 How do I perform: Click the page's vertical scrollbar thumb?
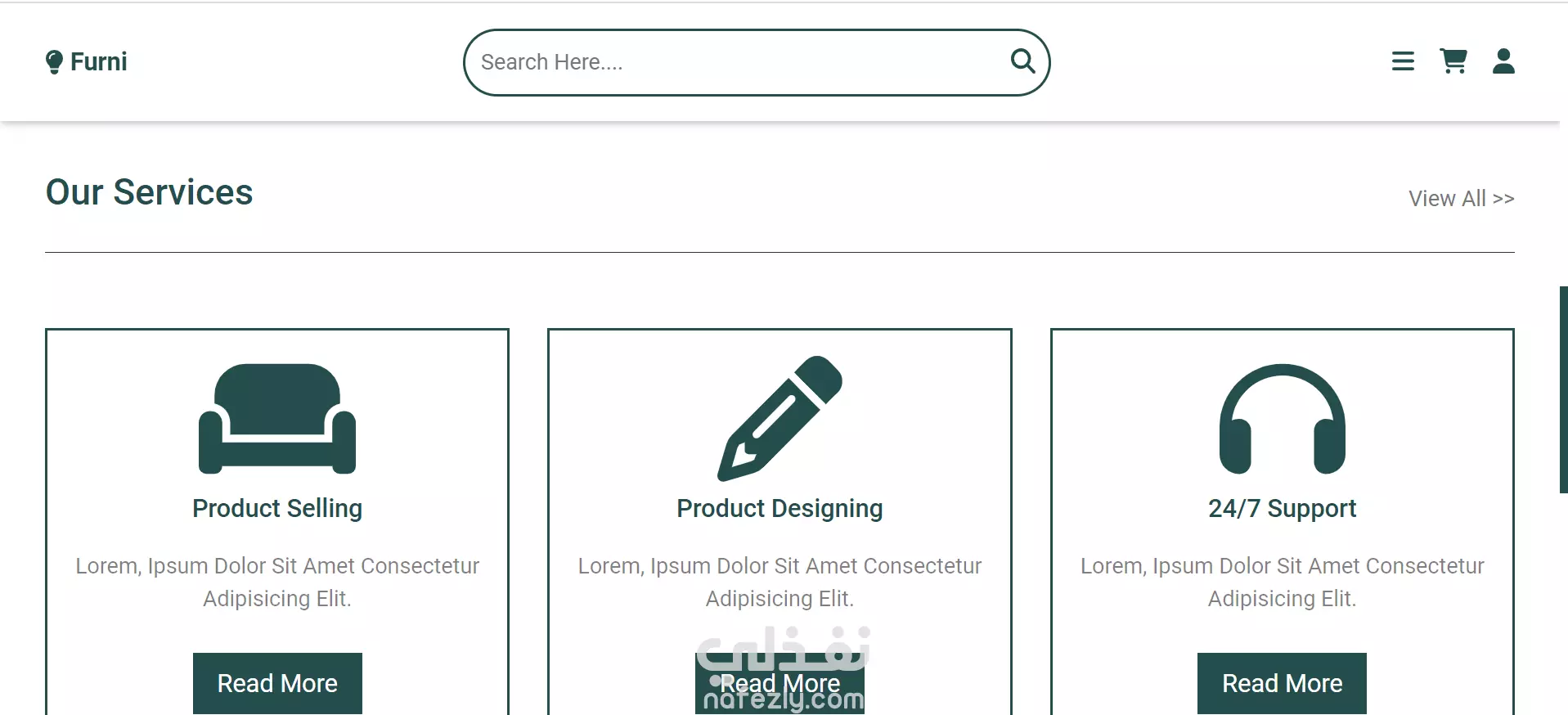(x=1563, y=389)
